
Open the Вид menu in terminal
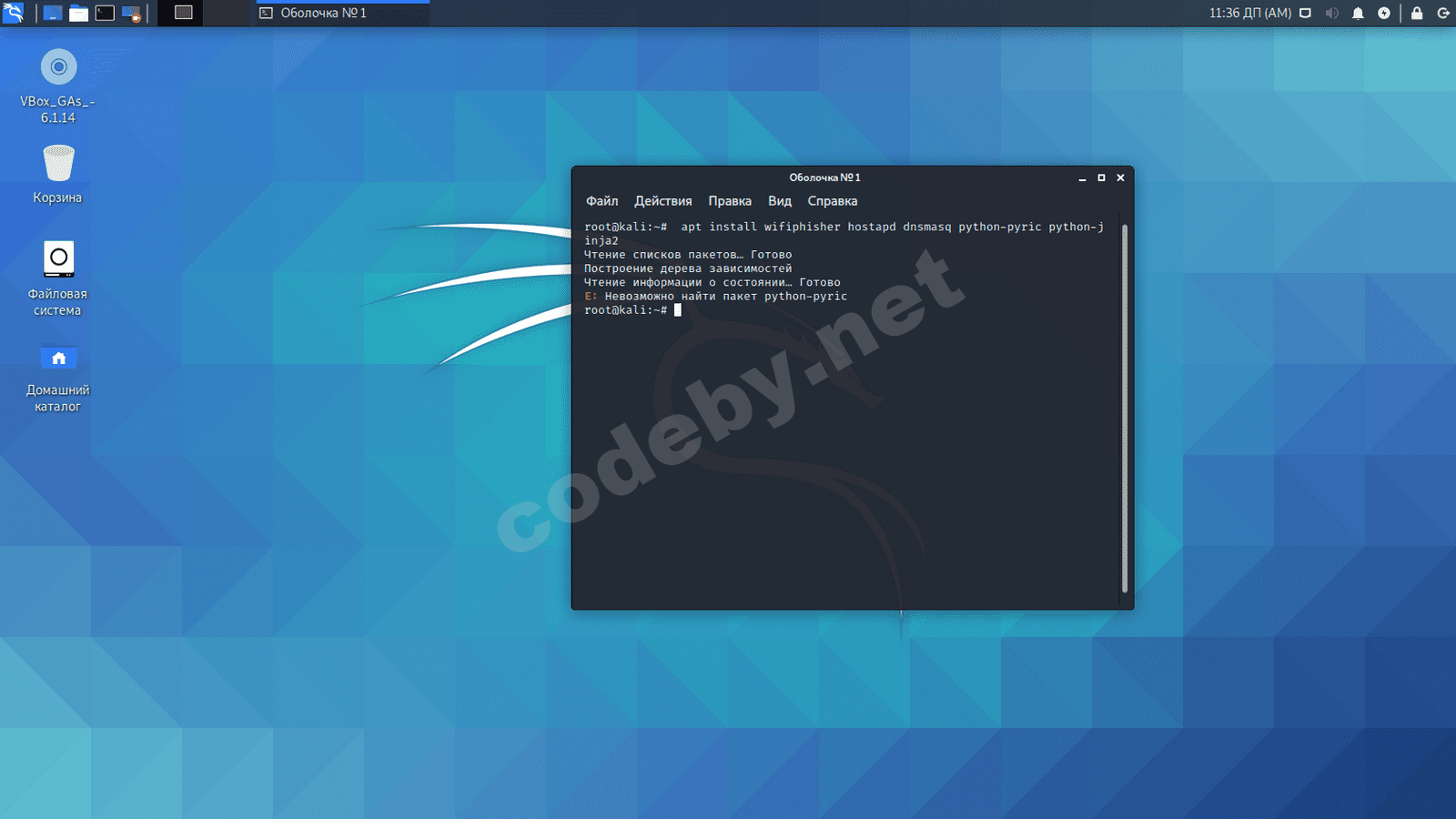point(780,201)
